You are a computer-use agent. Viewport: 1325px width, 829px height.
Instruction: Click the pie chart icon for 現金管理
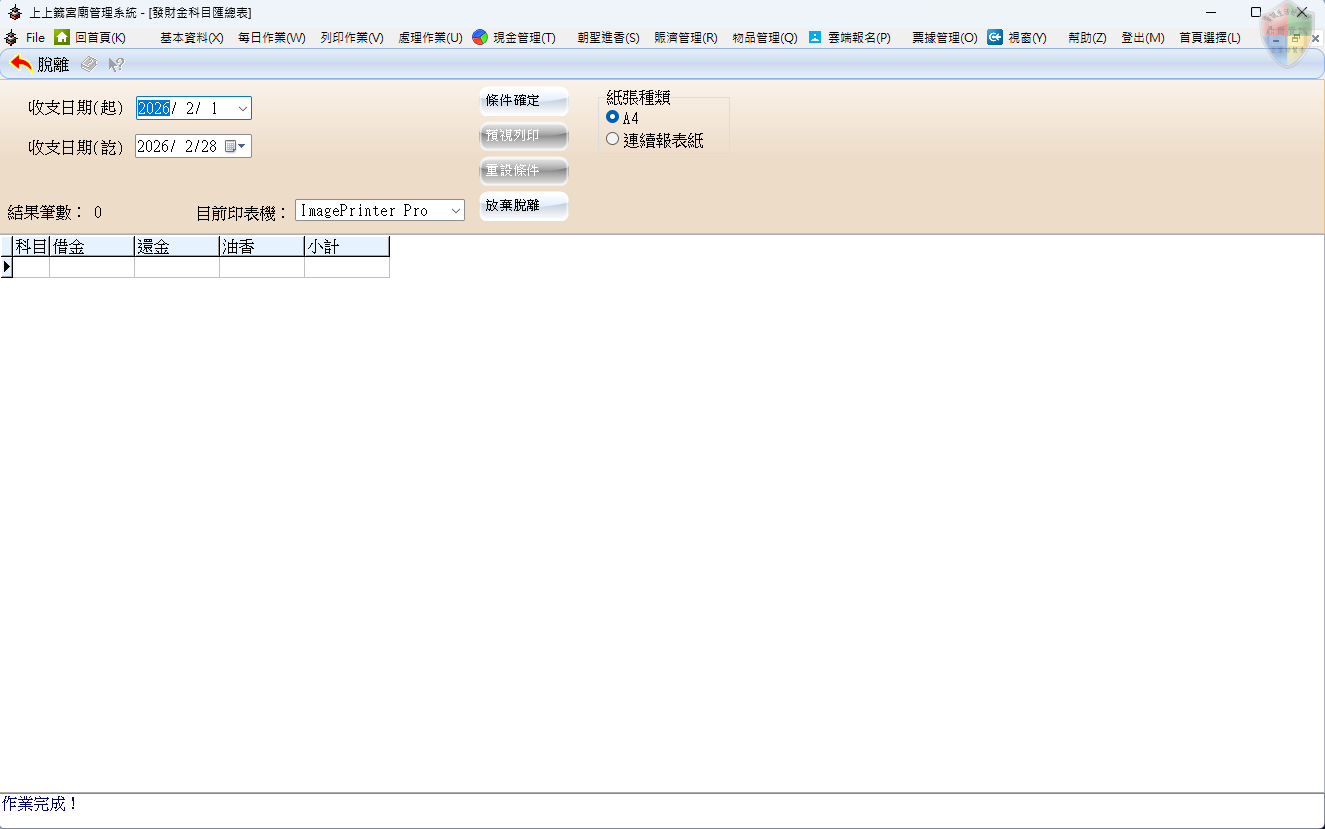coord(480,37)
